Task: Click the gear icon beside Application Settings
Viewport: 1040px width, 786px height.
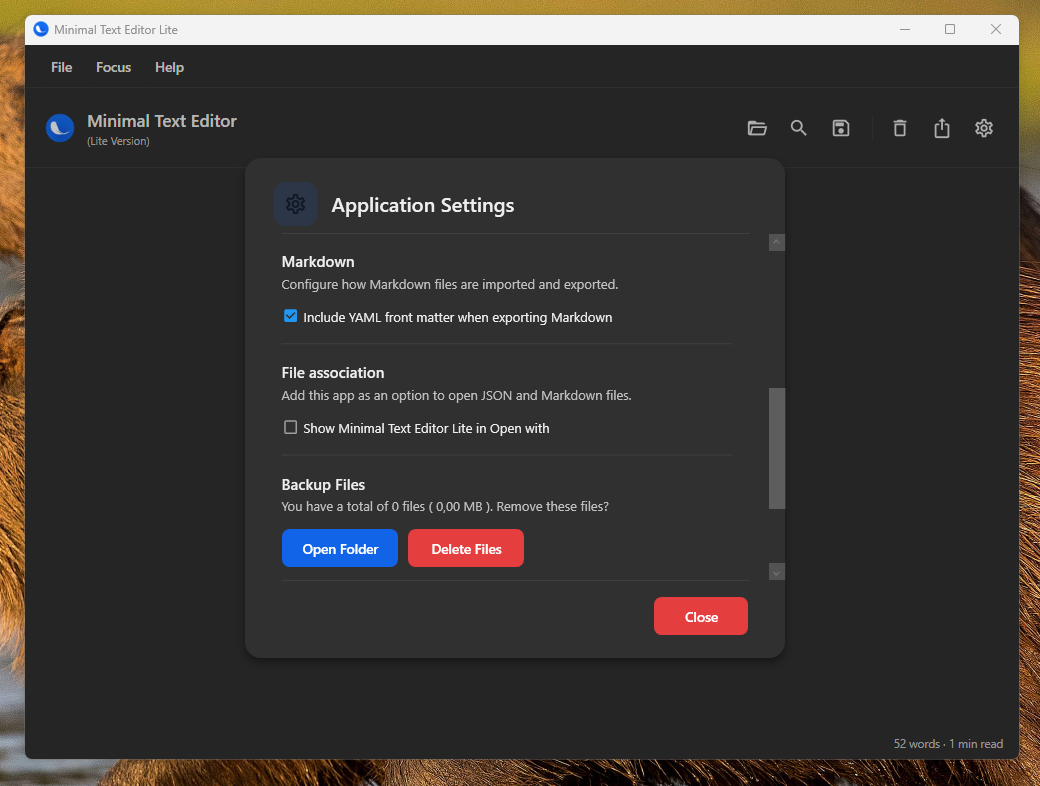Action: tap(295, 204)
